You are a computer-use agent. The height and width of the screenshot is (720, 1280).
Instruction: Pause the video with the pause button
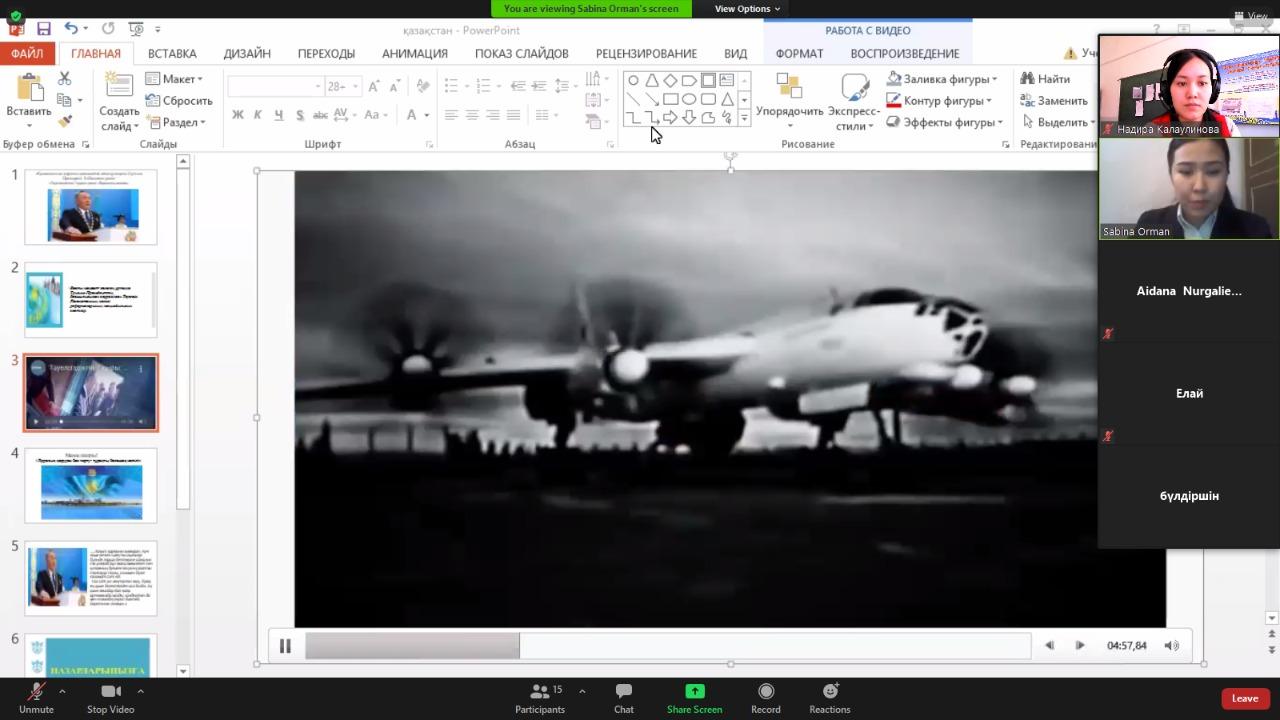coord(285,646)
